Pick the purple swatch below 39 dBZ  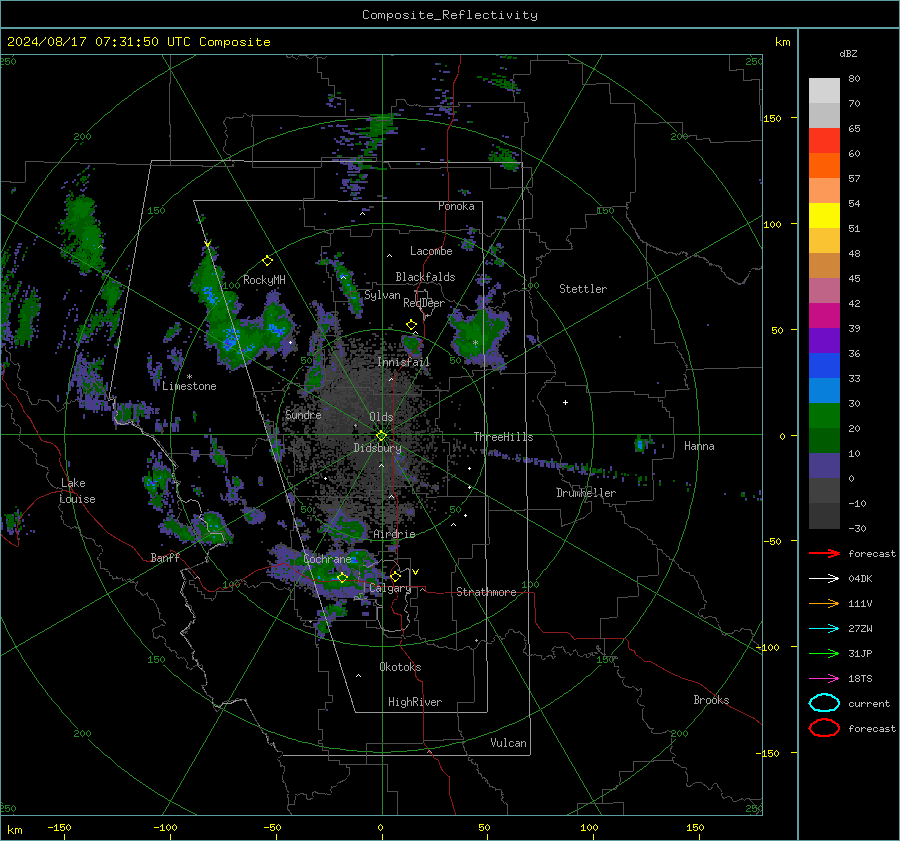pyautogui.click(x=824, y=340)
